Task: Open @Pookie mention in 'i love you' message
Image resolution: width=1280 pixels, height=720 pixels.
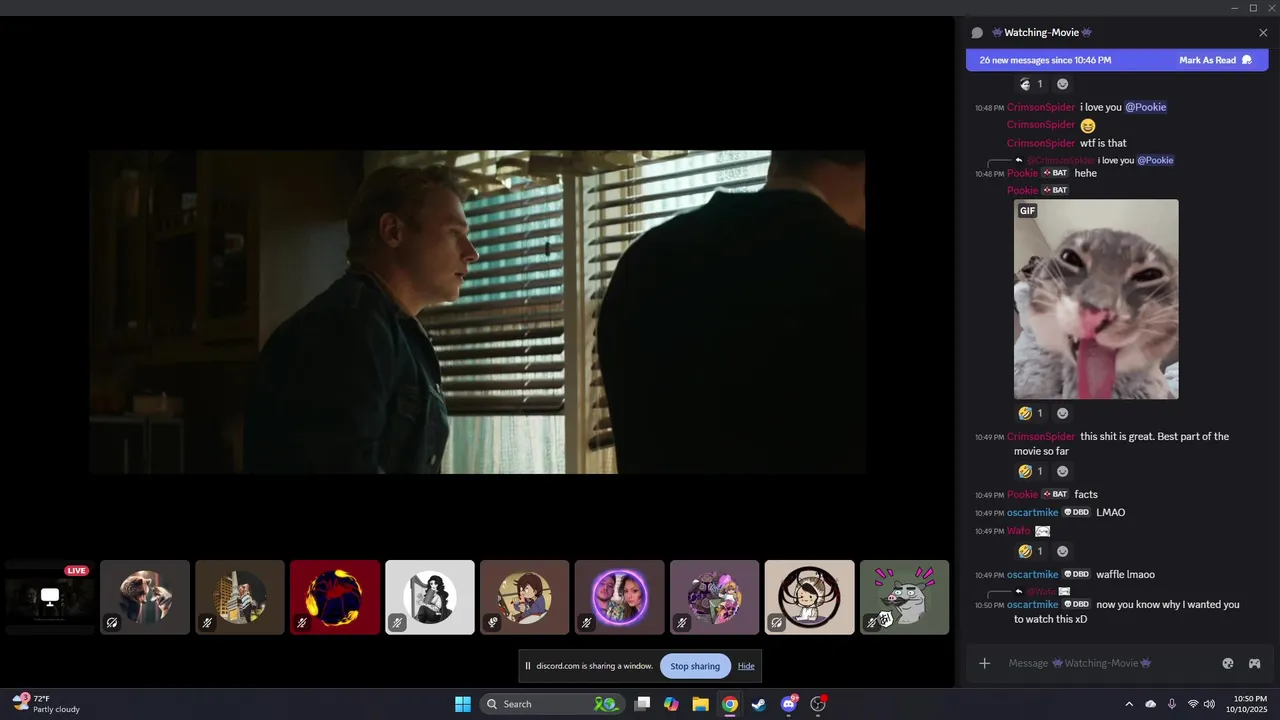Action: pos(1146,107)
